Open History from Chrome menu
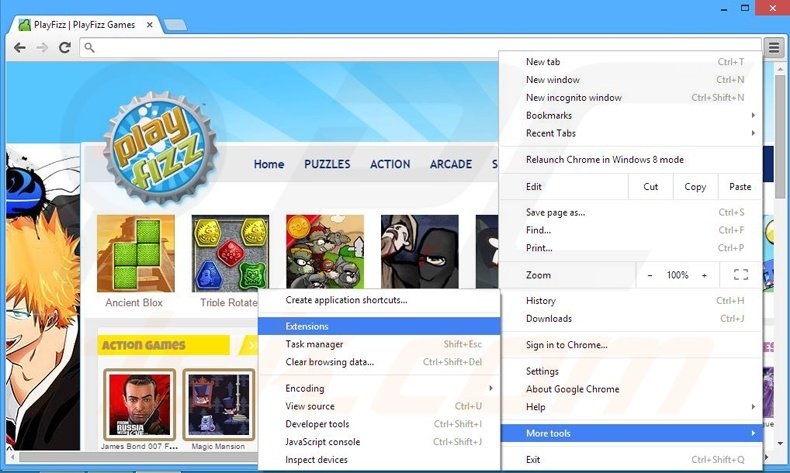Screen dimensions: 790x473 pos(631,301)
